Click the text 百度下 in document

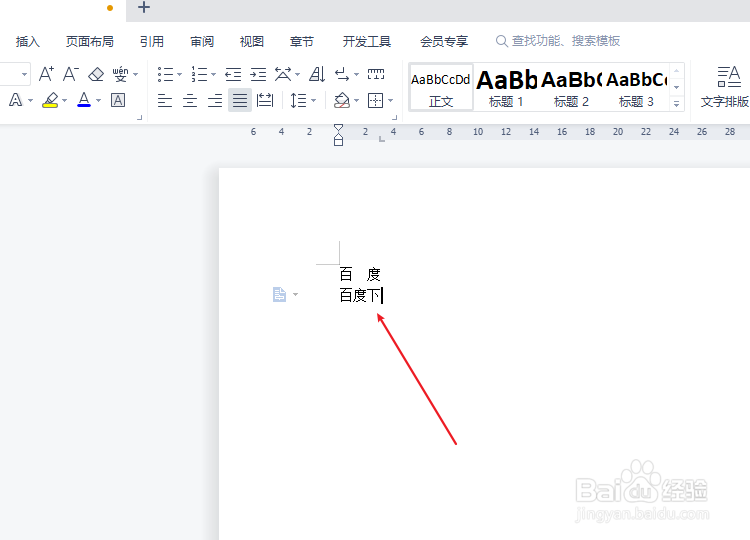tap(361, 295)
